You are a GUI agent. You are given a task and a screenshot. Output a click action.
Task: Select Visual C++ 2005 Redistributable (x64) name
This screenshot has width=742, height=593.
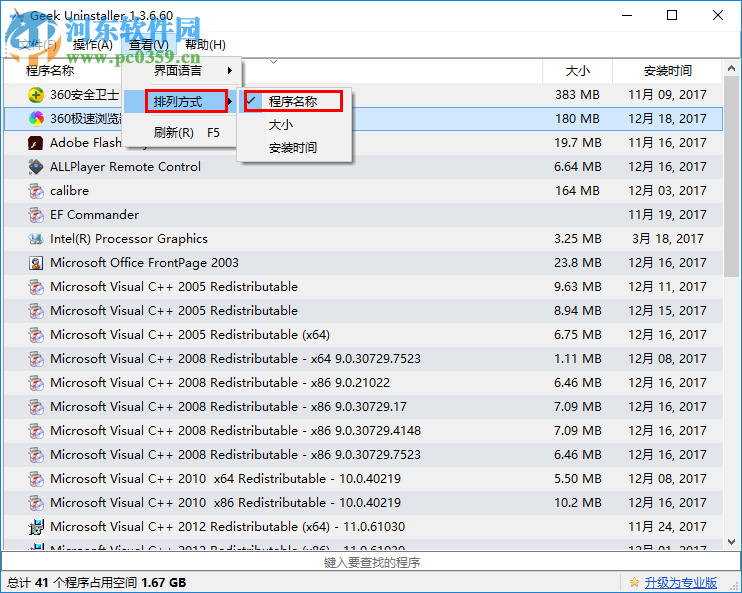tap(190, 335)
